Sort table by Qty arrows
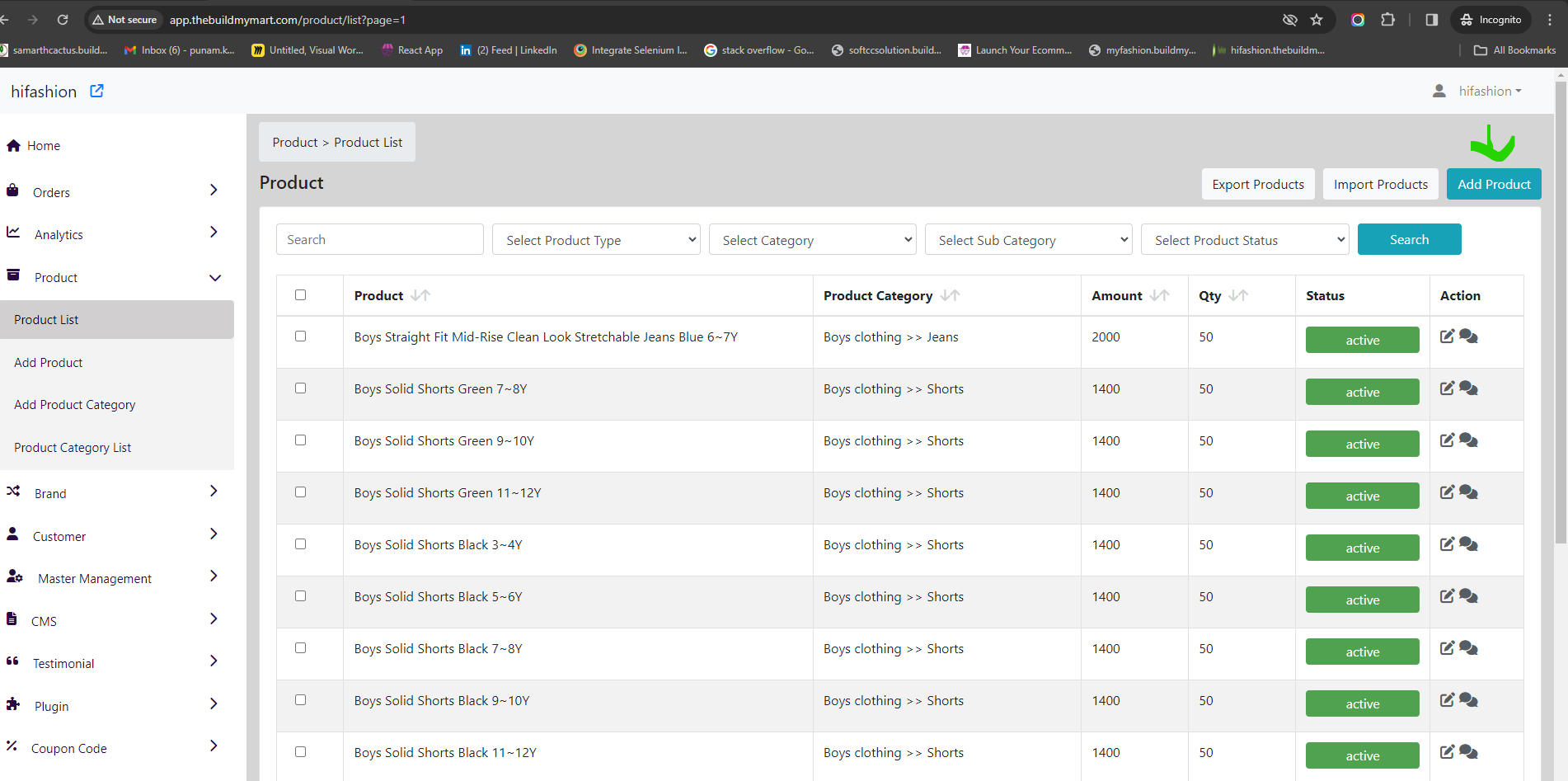Screen dimensions: 1568x781 click(x=1238, y=295)
